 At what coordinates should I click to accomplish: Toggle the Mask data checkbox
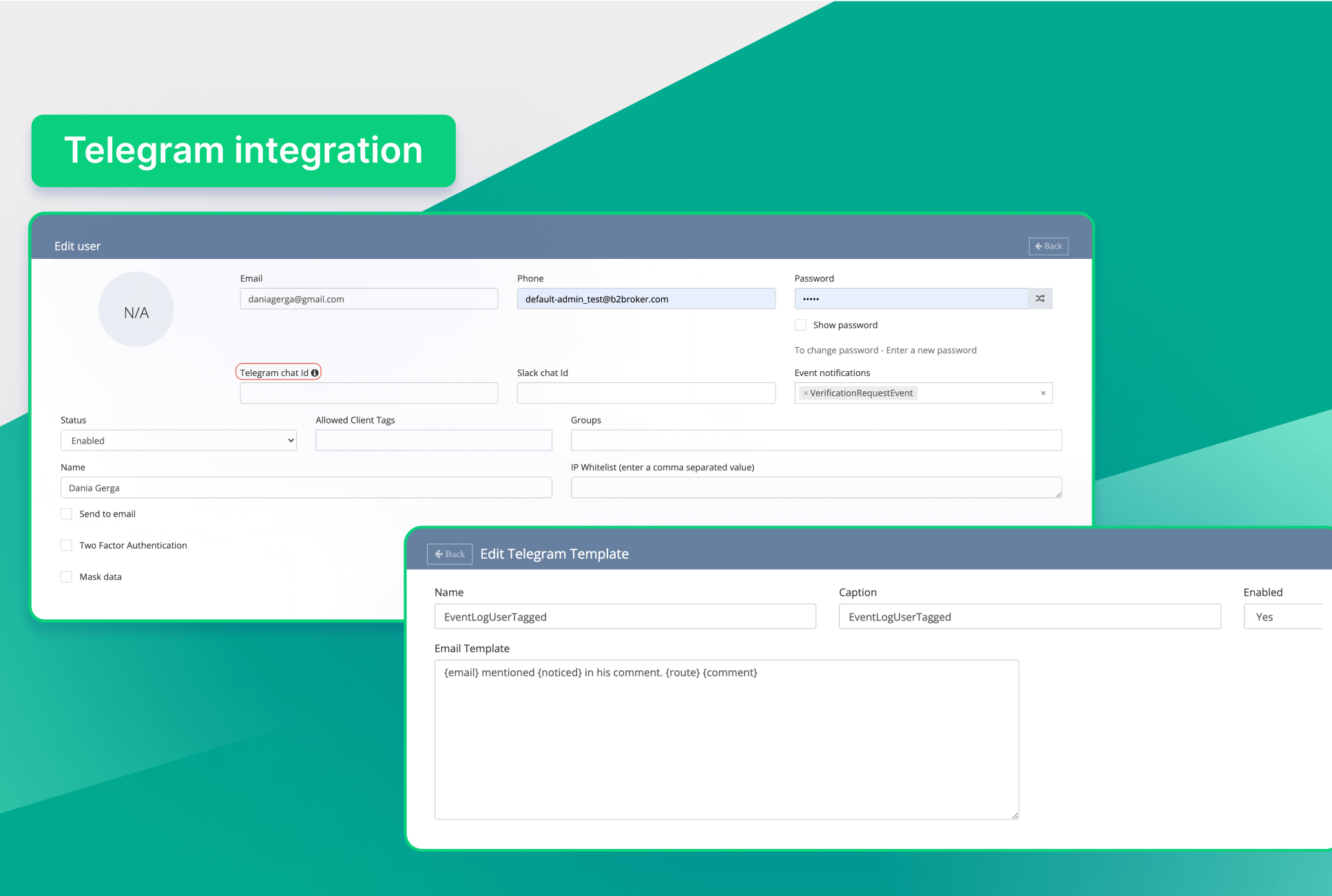(x=67, y=577)
